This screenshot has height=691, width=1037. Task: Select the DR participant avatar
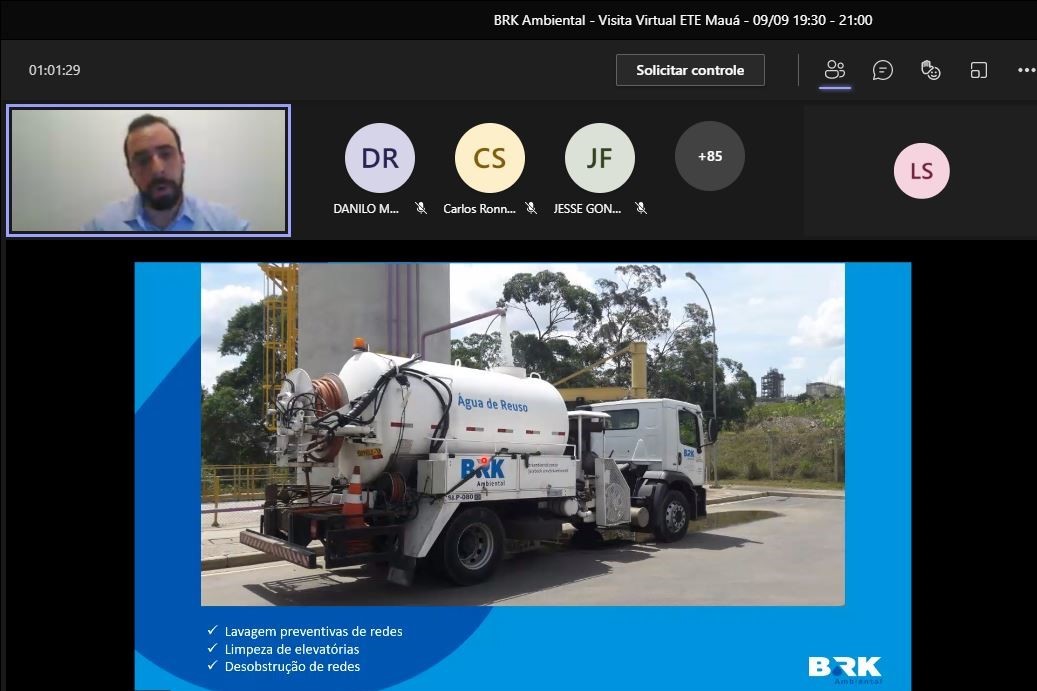point(380,158)
